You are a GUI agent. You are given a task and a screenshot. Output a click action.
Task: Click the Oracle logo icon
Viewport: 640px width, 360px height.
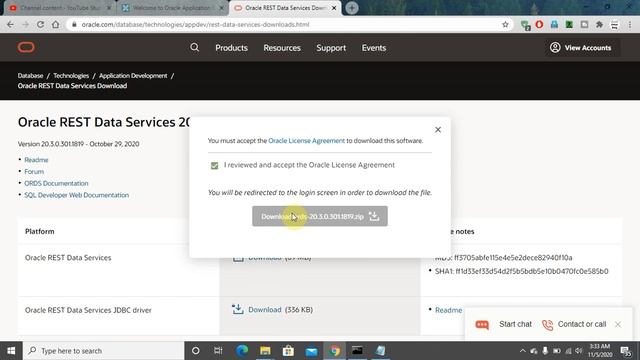tap(26, 47)
